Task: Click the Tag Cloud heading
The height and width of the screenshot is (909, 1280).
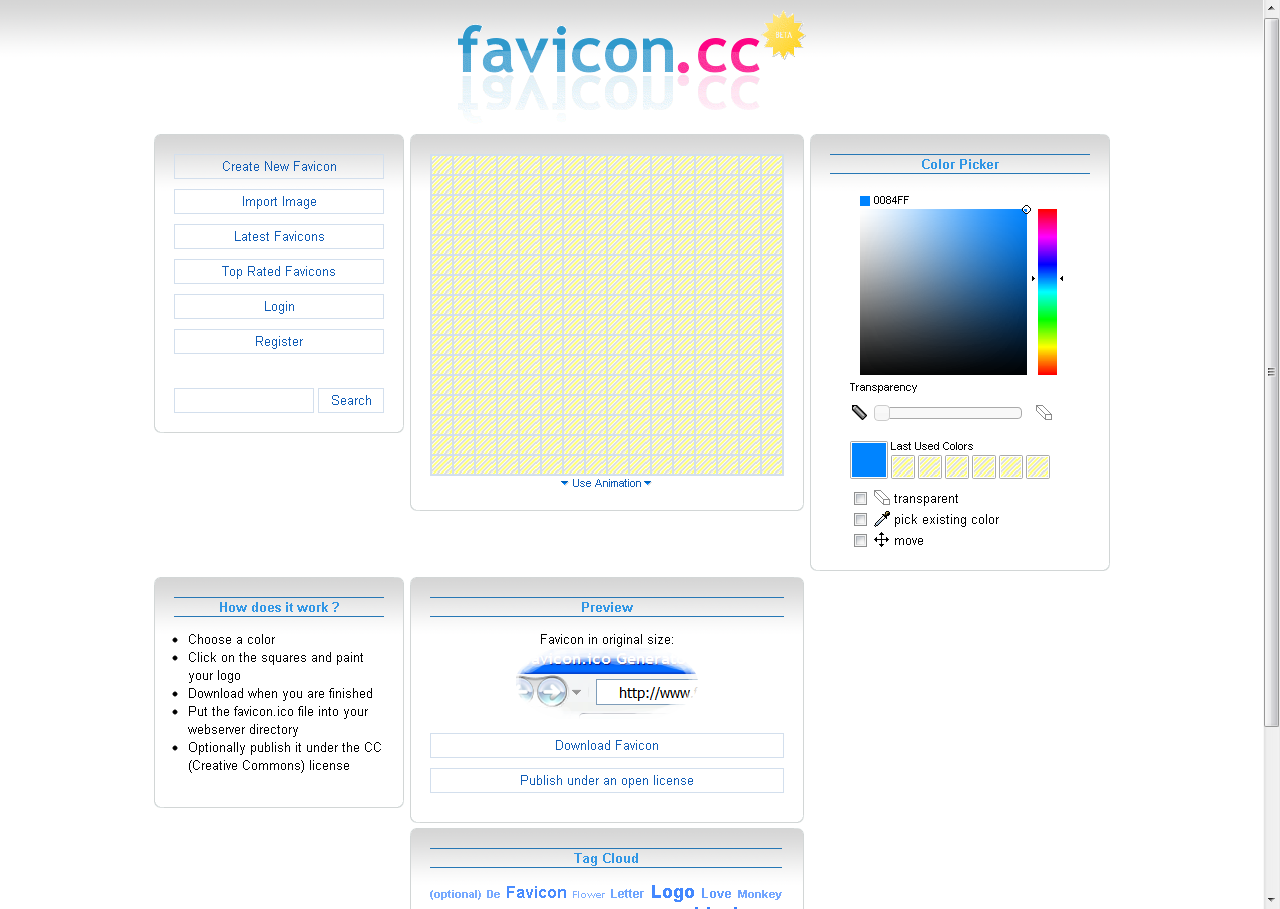Action: (x=606, y=858)
